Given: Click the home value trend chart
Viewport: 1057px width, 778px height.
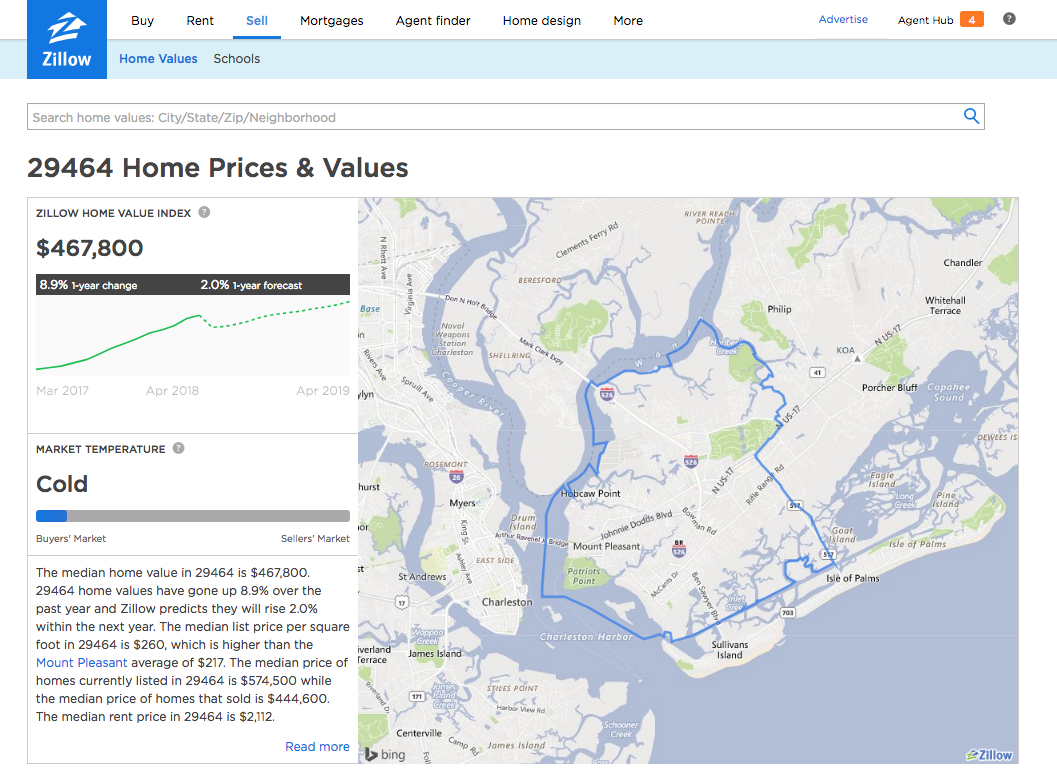Looking at the screenshot, I should click(193, 335).
